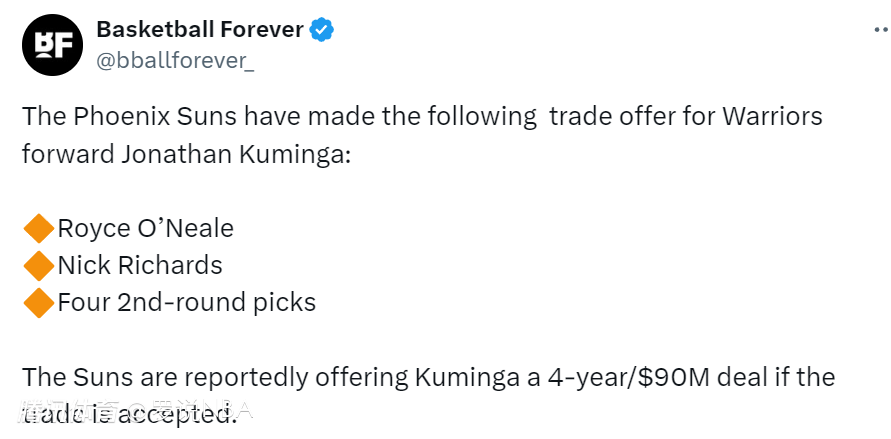The width and height of the screenshot is (891, 439).
Task: Click the orange diamond beside Nick Richards
Action: point(38,265)
